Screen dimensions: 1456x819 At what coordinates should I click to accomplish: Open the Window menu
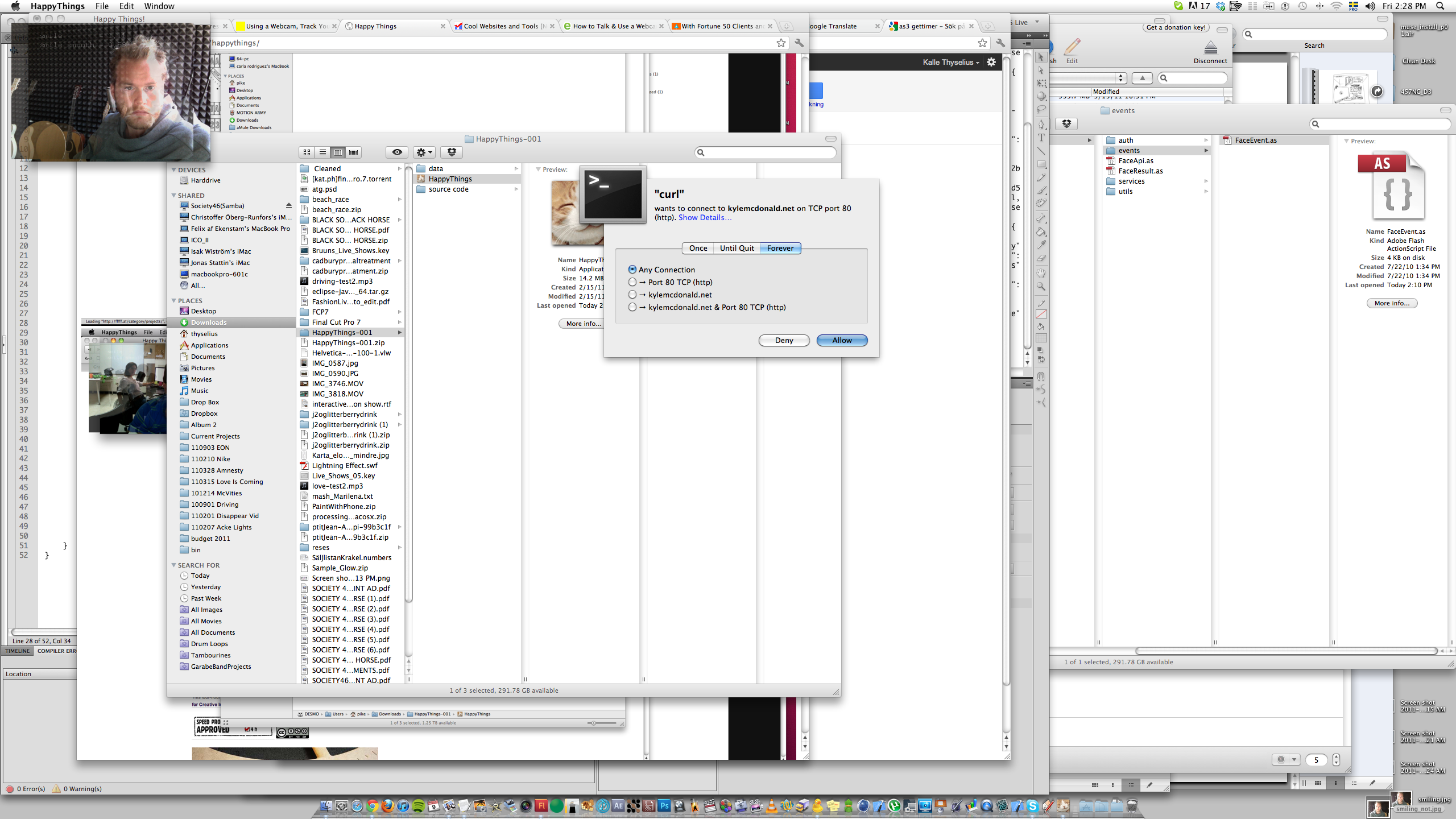(x=159, y=6)
